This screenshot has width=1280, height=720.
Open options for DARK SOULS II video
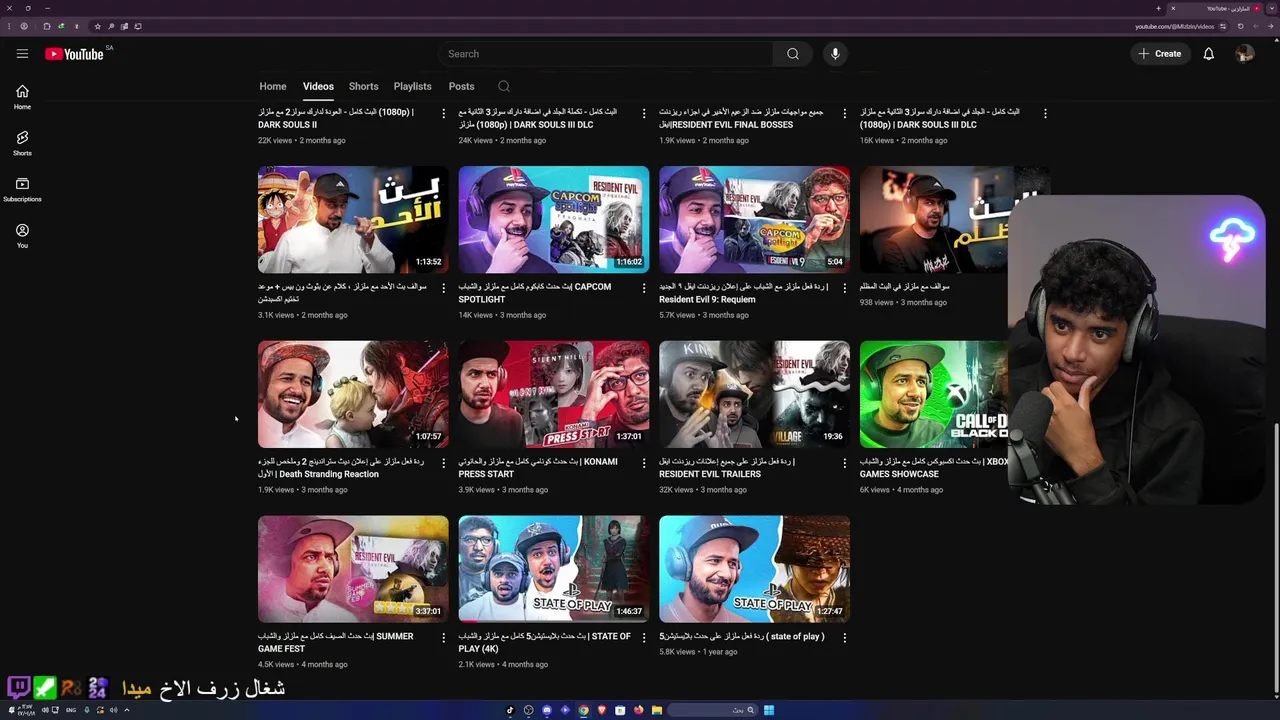(x=443, y=113)
